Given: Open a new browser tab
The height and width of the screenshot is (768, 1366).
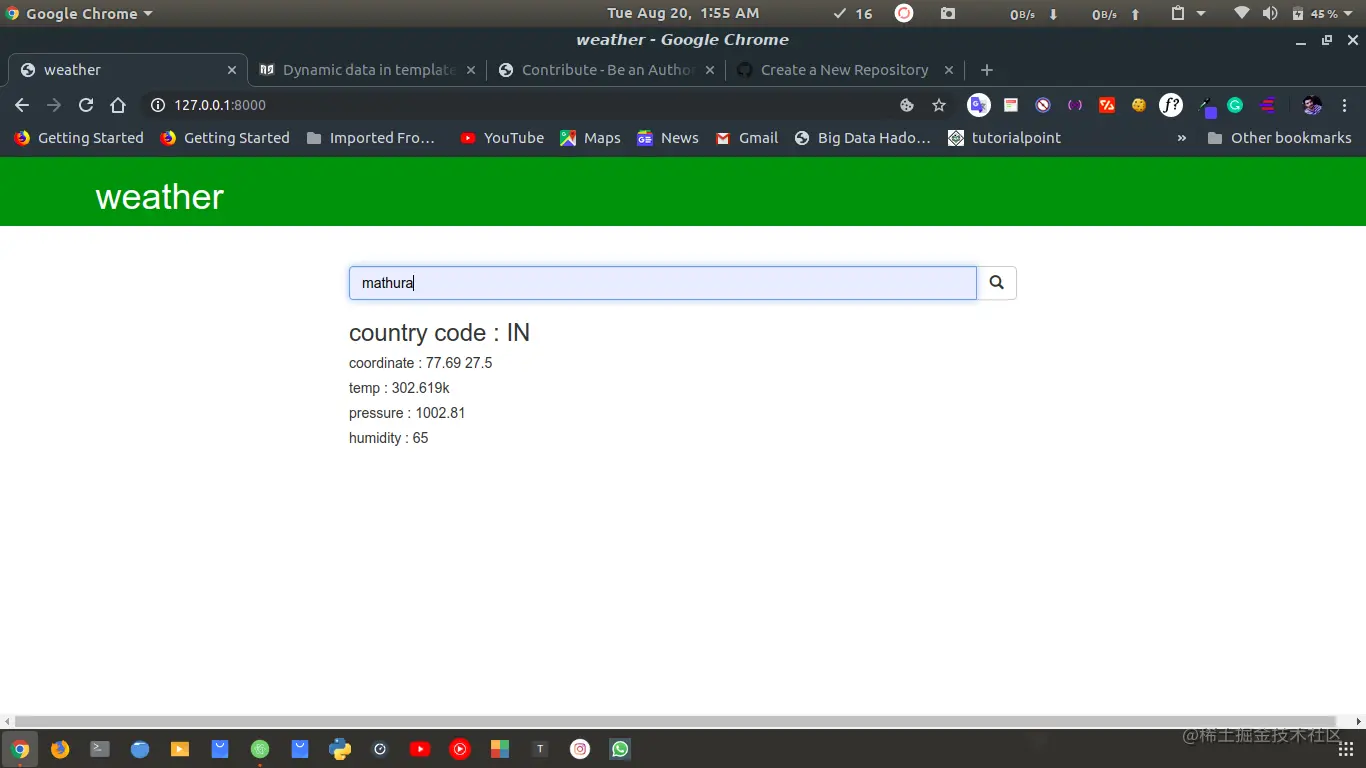Looking at the screenshot, I should [x=987, y=70].
